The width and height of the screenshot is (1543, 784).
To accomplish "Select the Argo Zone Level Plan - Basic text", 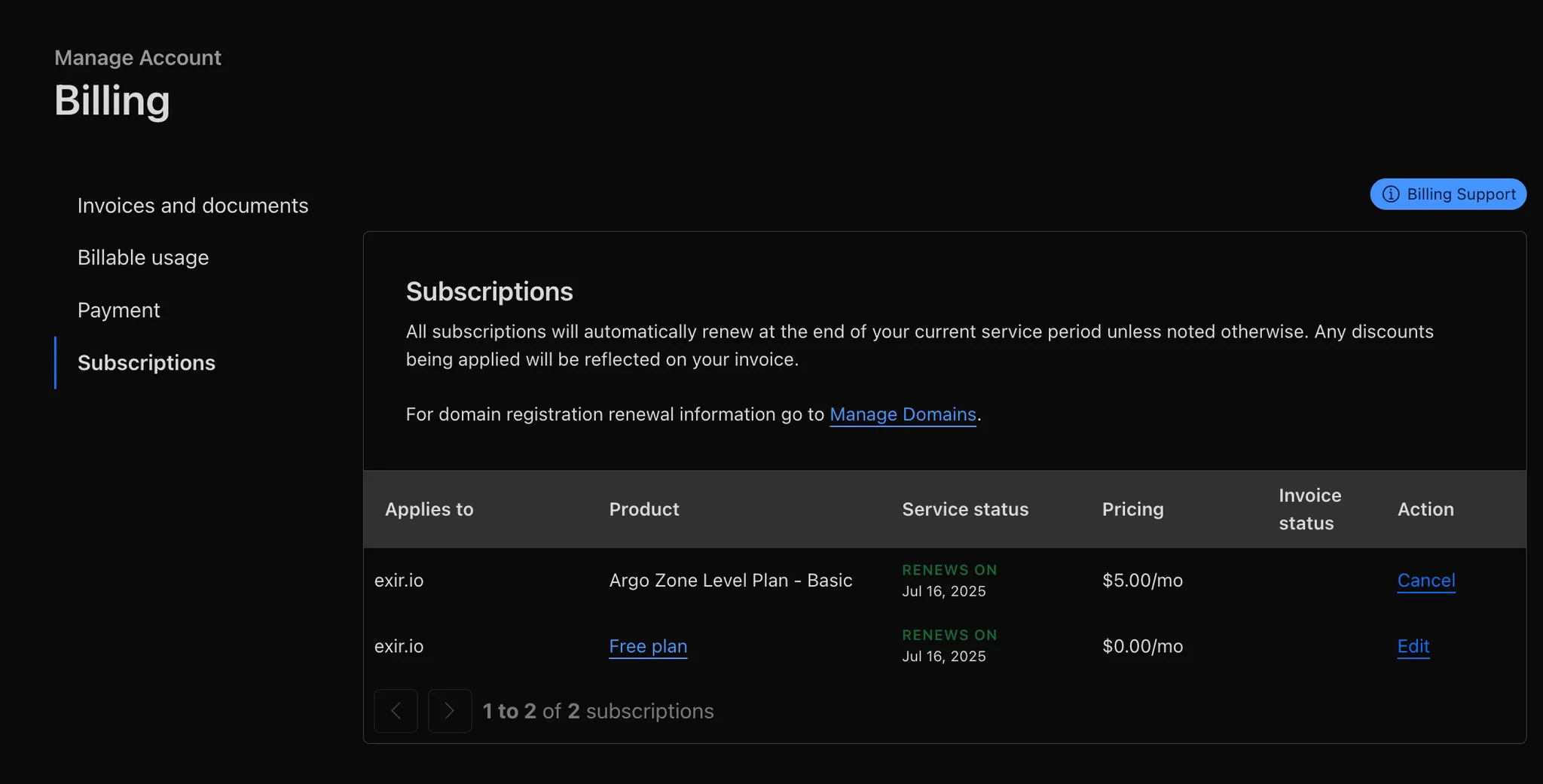I will (730, 581).
